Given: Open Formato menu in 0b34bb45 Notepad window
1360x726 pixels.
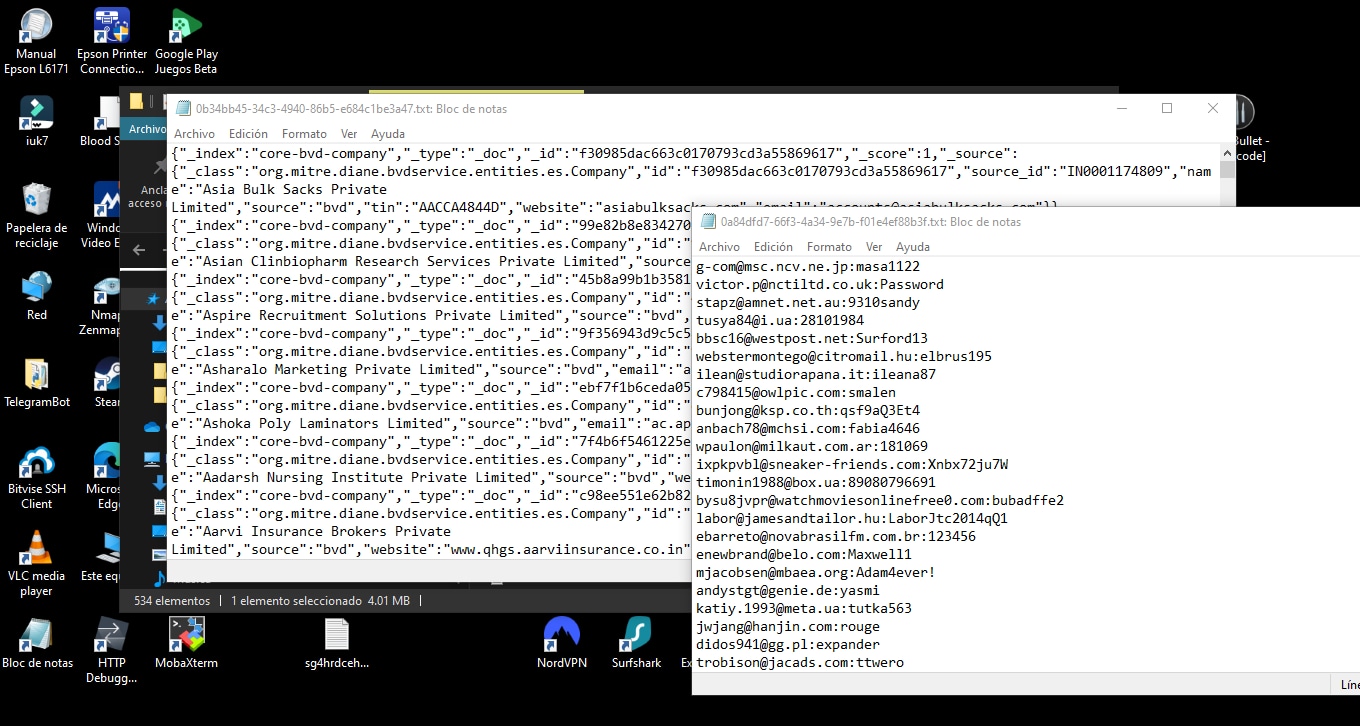Looking at the screenshot, I should (x=304, y=134).
